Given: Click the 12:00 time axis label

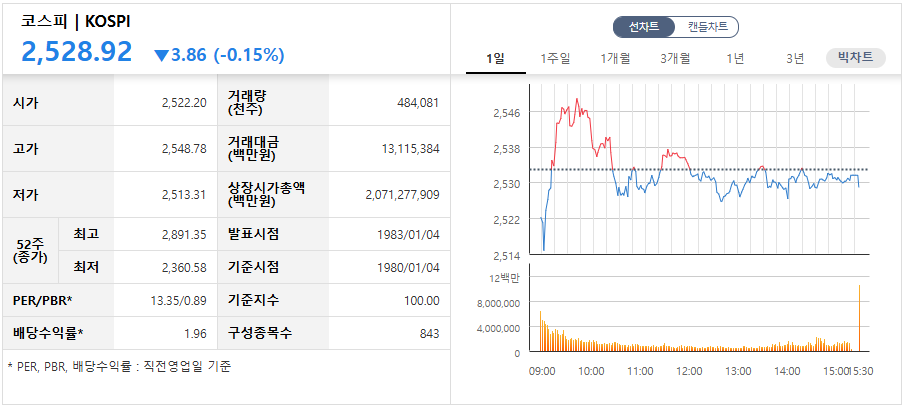Looking at the screenshot, I should [x=689, y=372].
